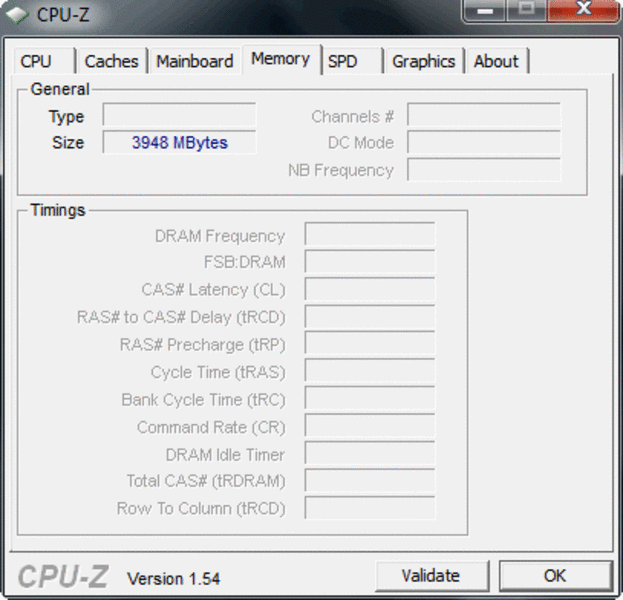Click the DRAM Frequency field
Image resolution: width=623 pixels, height=600 pixels.
(x=370, y=234)
